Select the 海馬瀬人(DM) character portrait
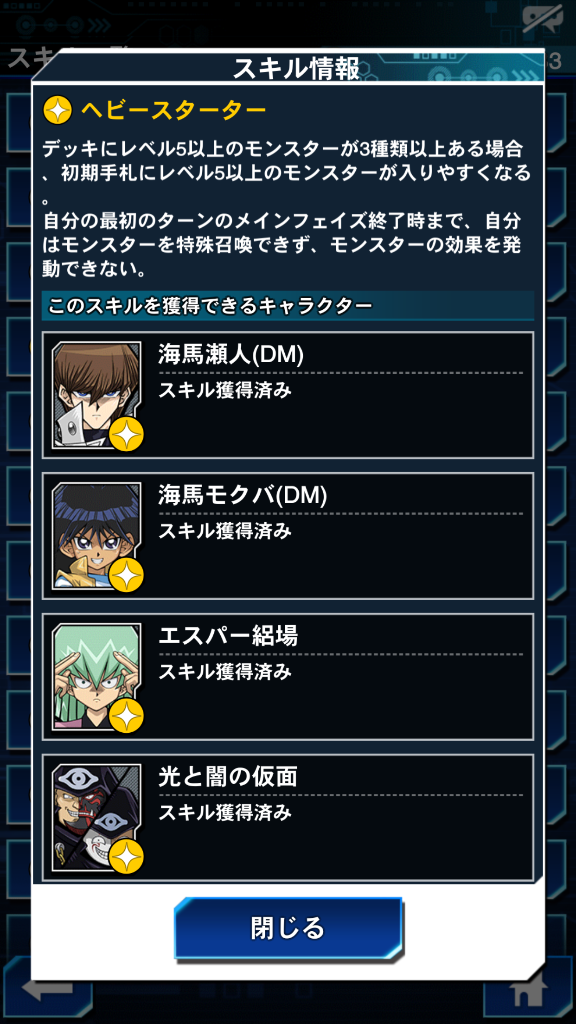Screen dimensions: 576x1024 click(x=97, y=395)
